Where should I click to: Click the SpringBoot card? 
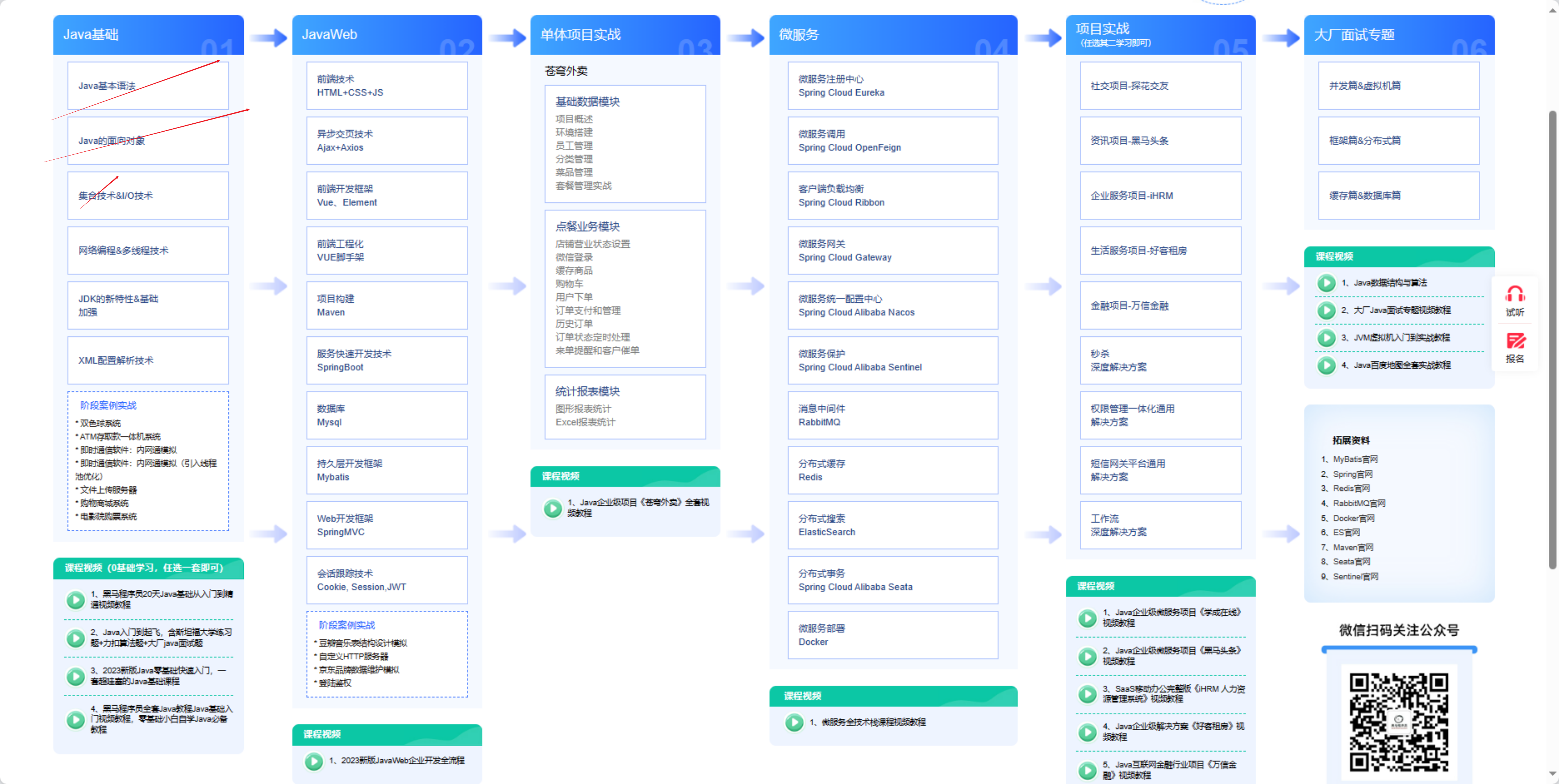(x=387, y=361)
